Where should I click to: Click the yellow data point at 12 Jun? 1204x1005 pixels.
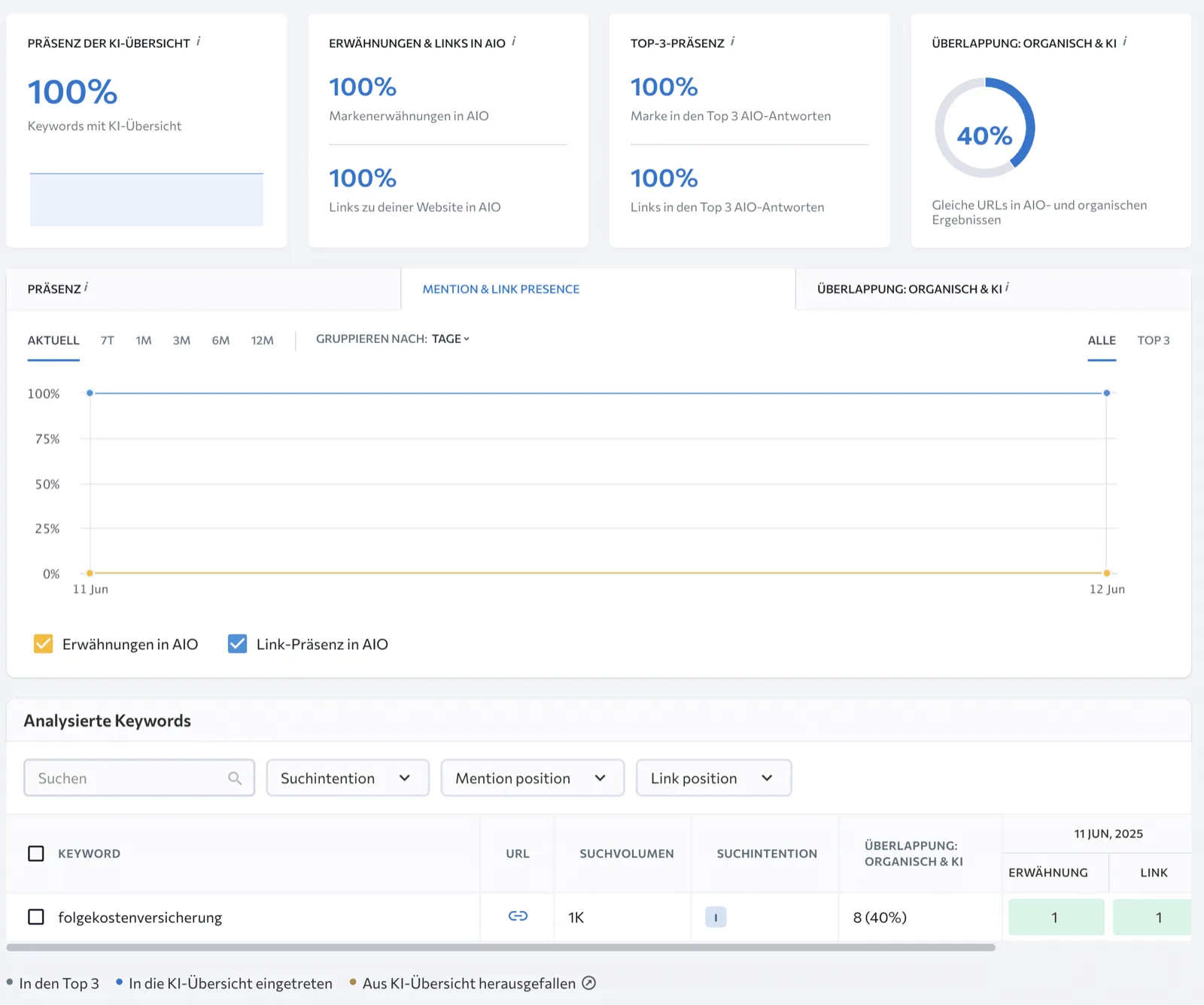[x=1107, y=573]
